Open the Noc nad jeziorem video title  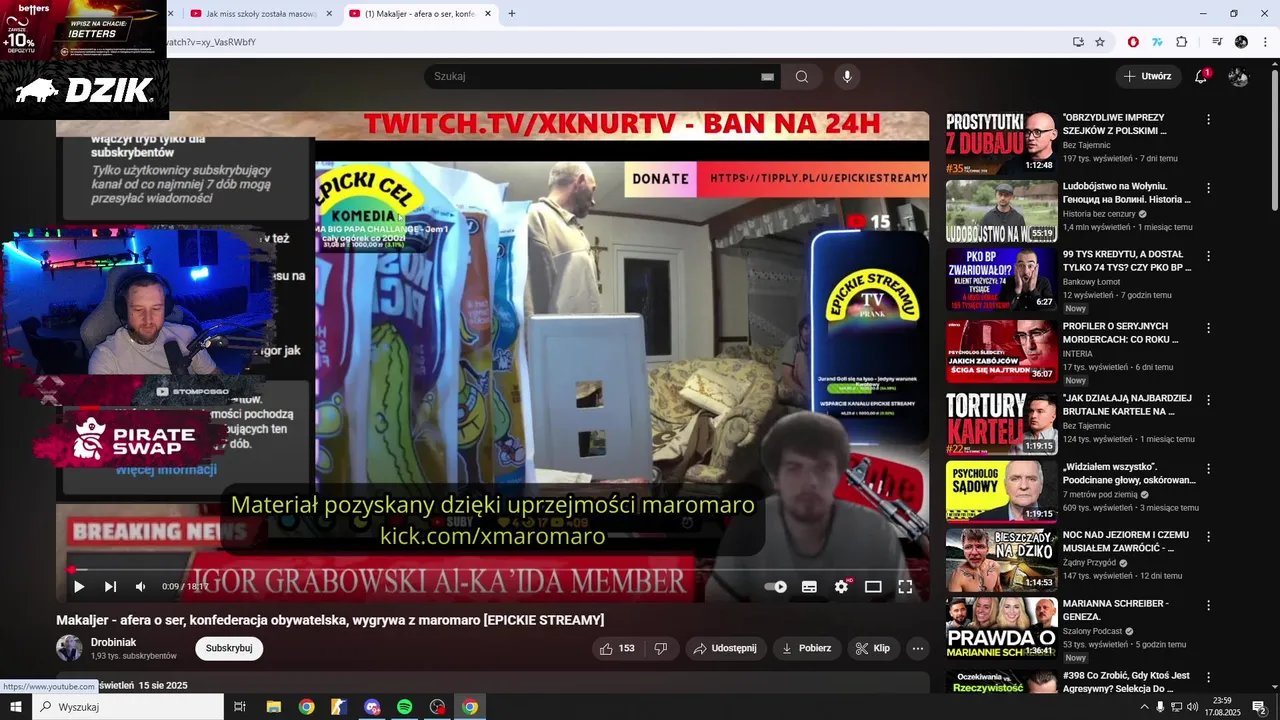click(1127, 541)
